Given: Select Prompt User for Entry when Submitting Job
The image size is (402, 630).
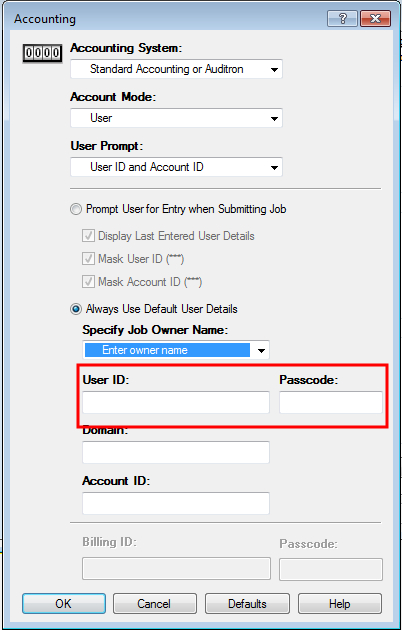Looking at the screenshot, I should point(76,209).
